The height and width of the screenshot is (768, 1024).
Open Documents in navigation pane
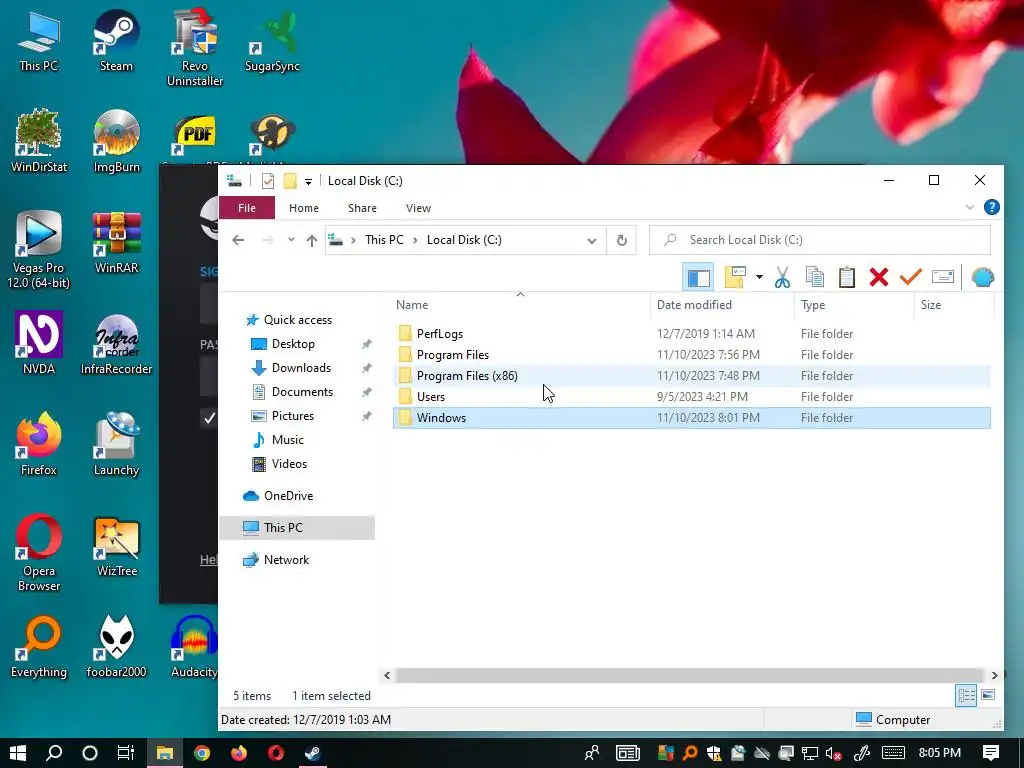point(302,392)
